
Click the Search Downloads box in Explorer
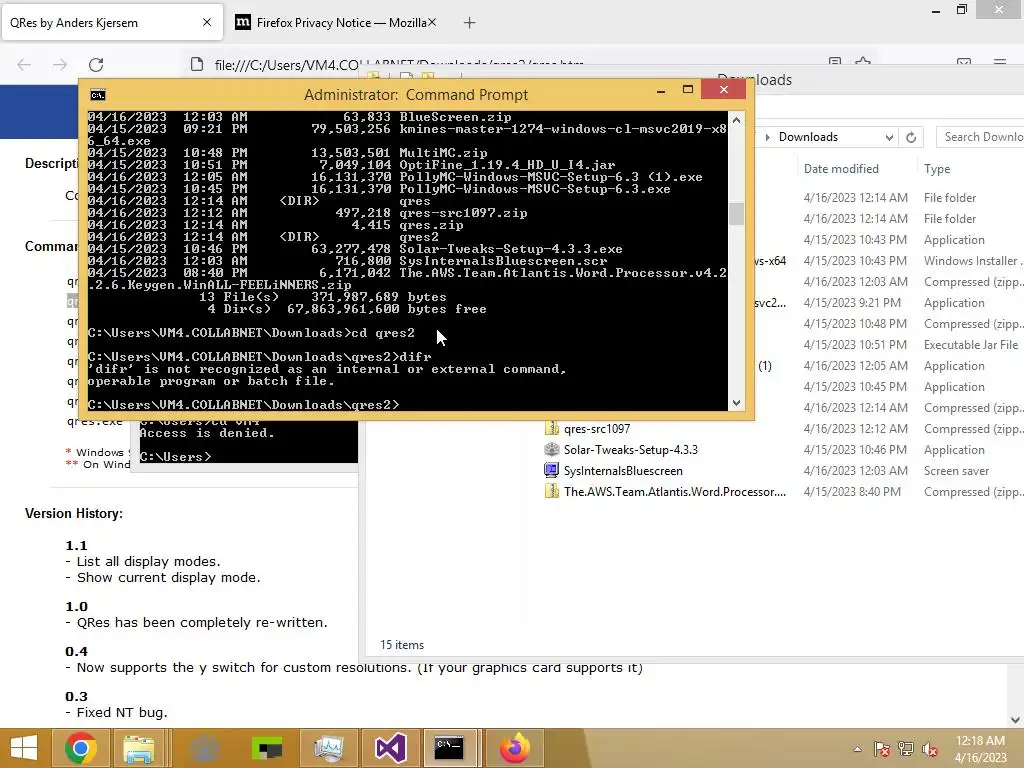(x=980, y=137)
